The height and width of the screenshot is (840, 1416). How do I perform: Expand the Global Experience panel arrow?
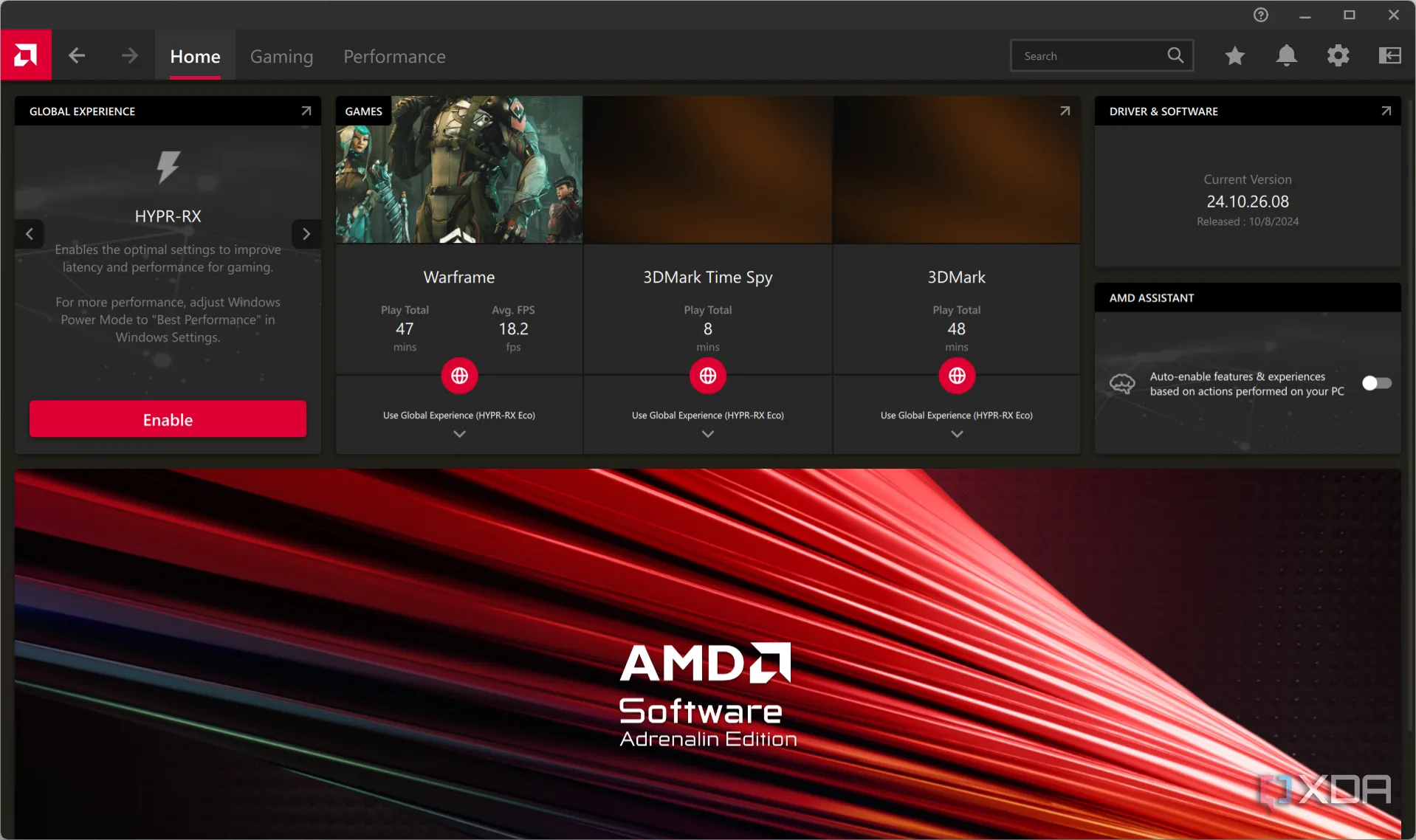click(x=306, y=111)
